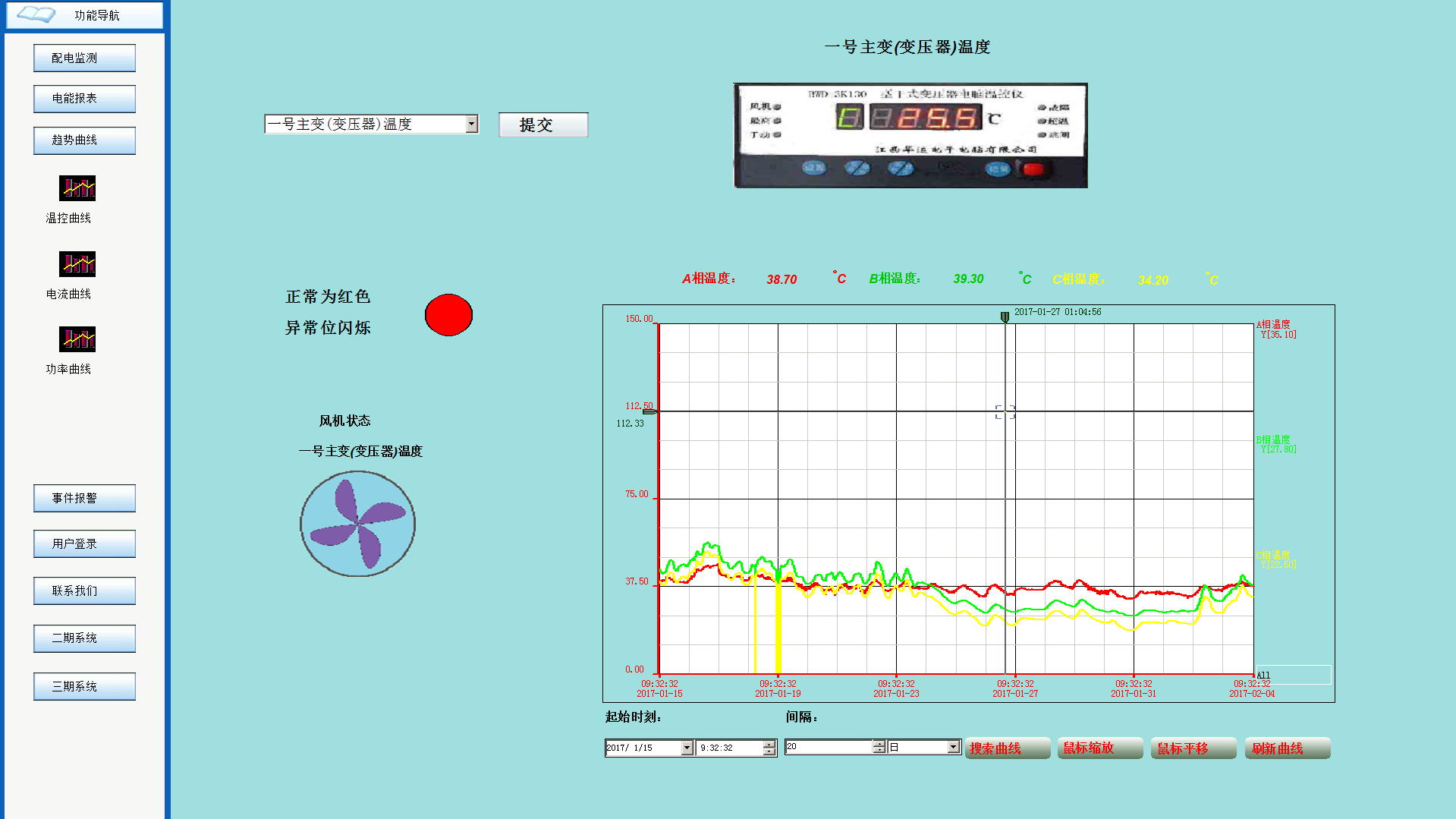Click the red status indicator circle
This screenshot has height=819, width=1456.
coord(448,315)
